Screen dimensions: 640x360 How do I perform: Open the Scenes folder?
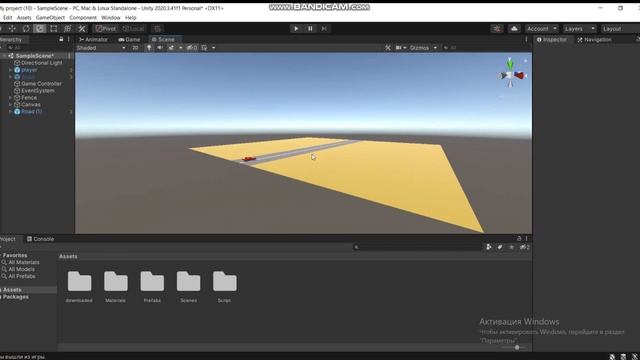[x=188, y=286]
